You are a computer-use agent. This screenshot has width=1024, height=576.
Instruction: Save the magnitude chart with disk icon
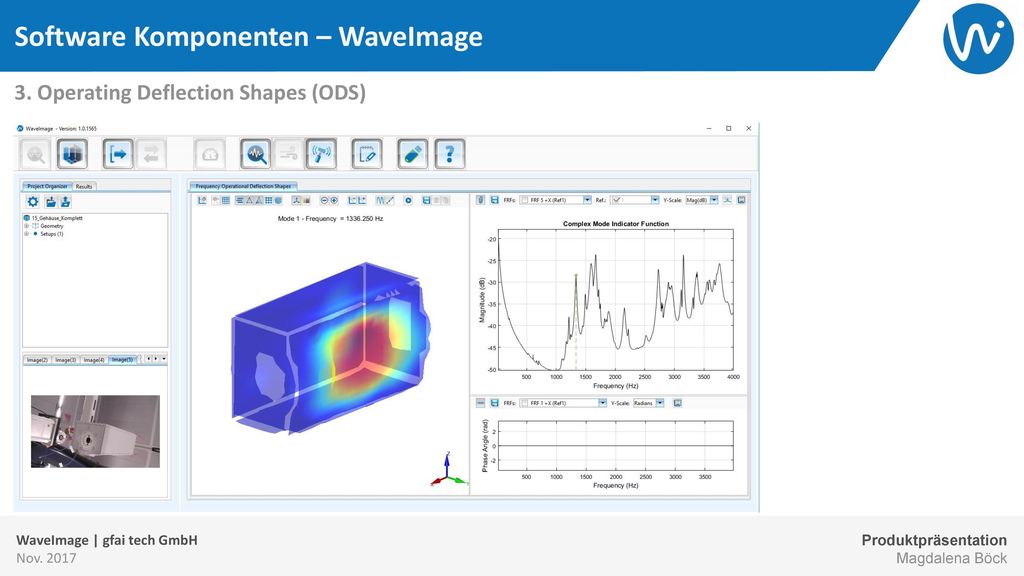[x=494, y=200]
